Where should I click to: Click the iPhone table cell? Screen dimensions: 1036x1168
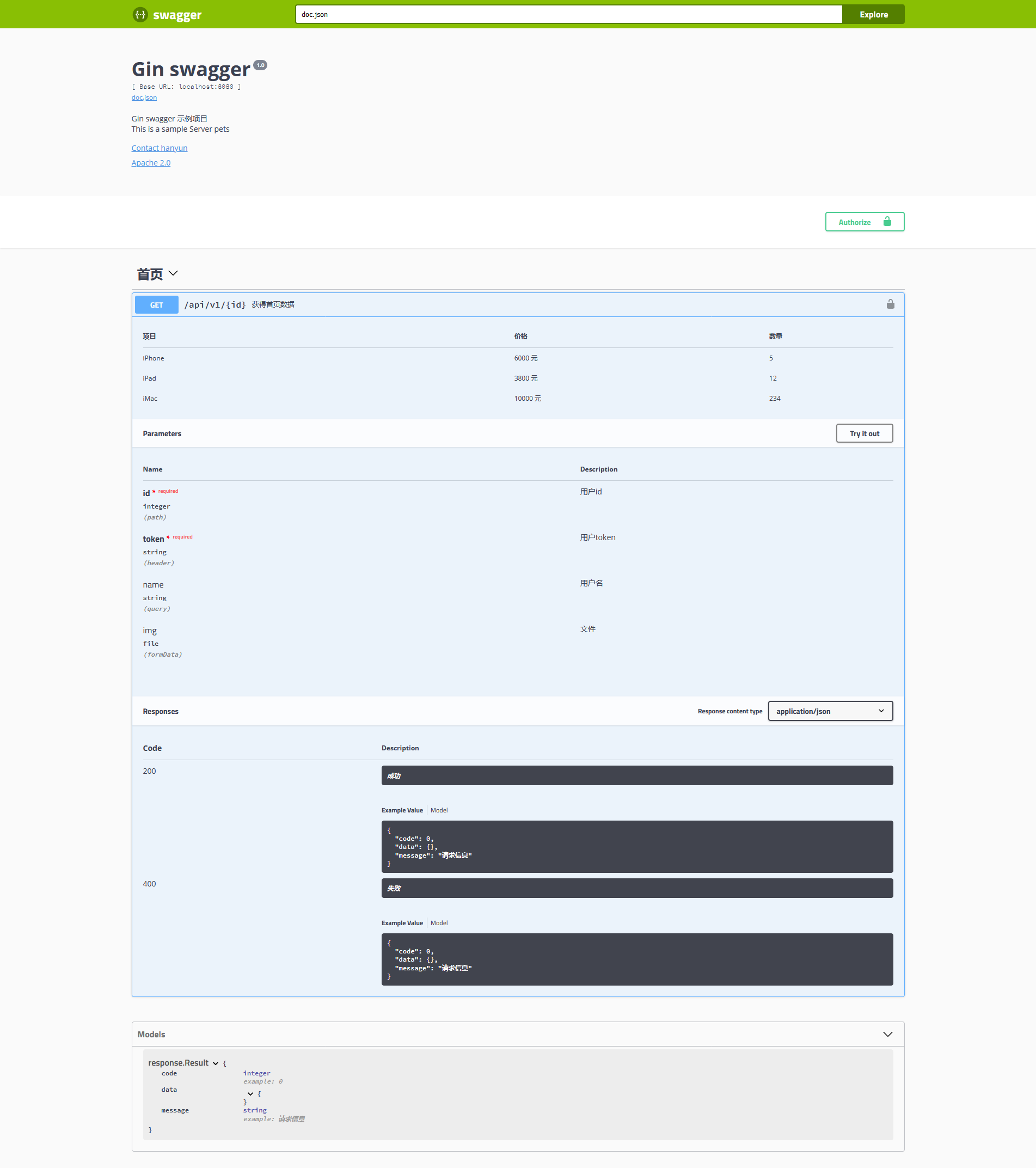pos(153,358)
